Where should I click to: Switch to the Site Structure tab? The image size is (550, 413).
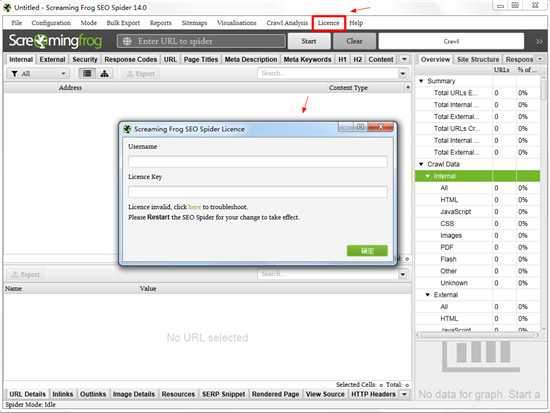(478, 59)
